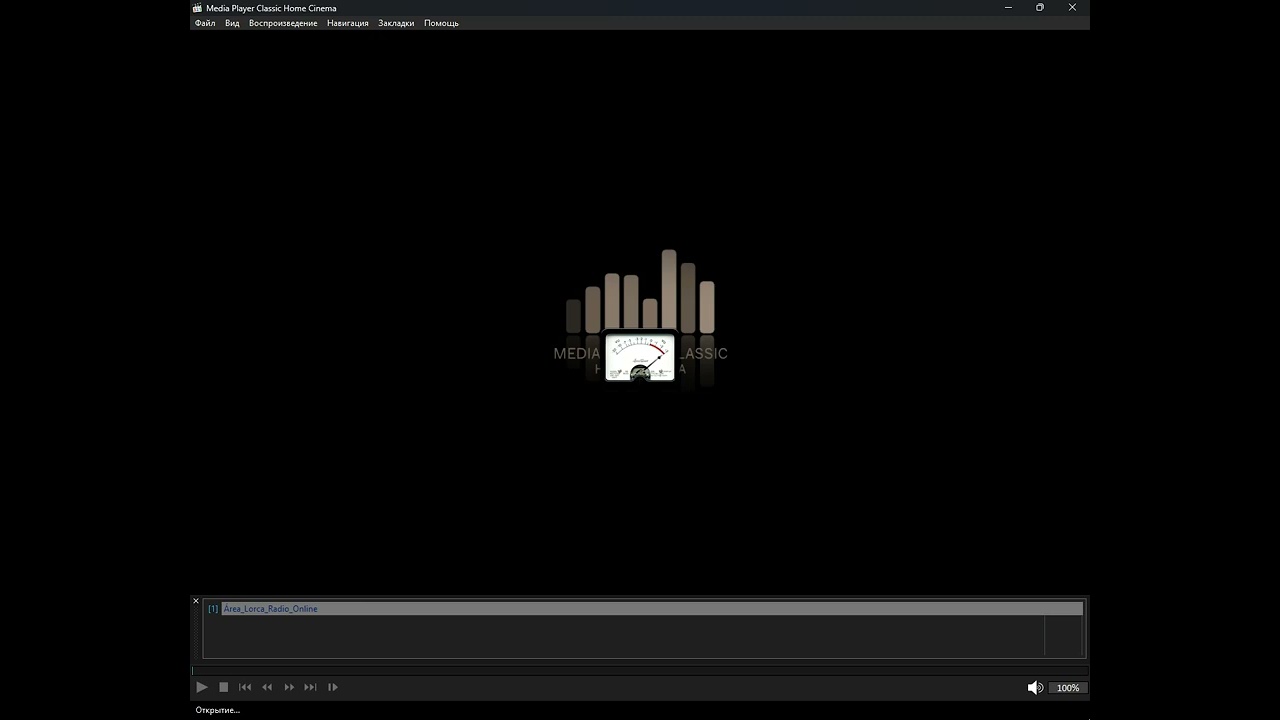Open the Помощь menu
Viewport: 1280px width, 720px height.
[441, 23]
